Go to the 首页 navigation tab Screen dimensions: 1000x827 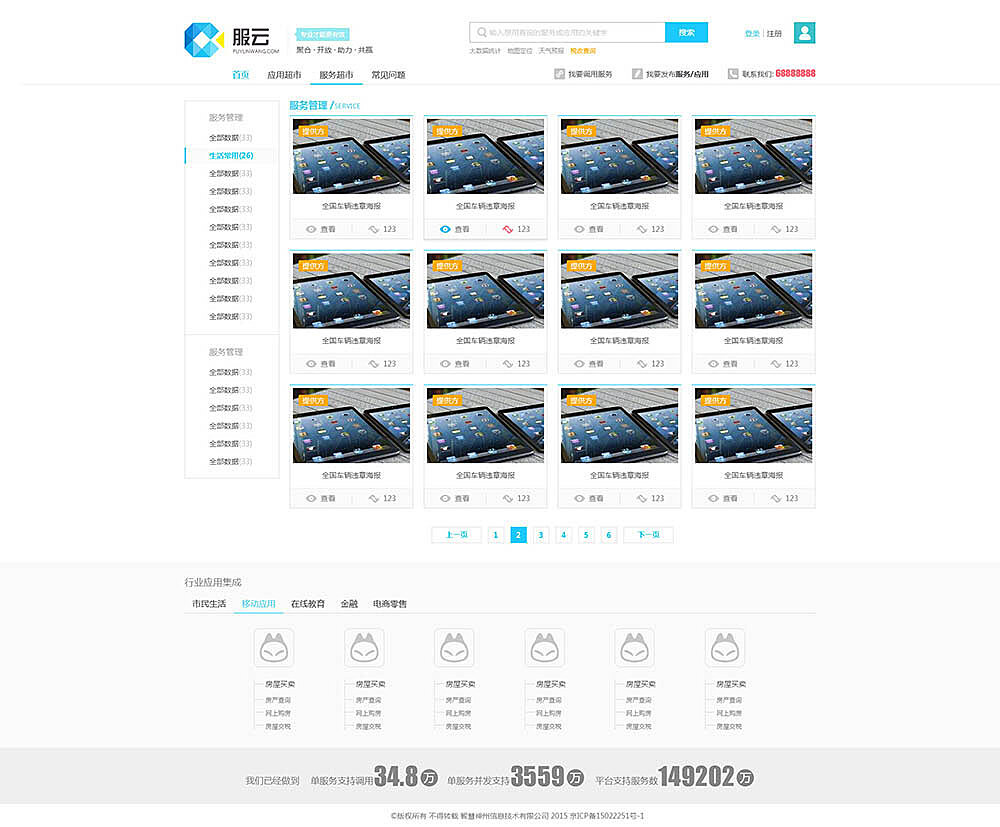[240, 75]
